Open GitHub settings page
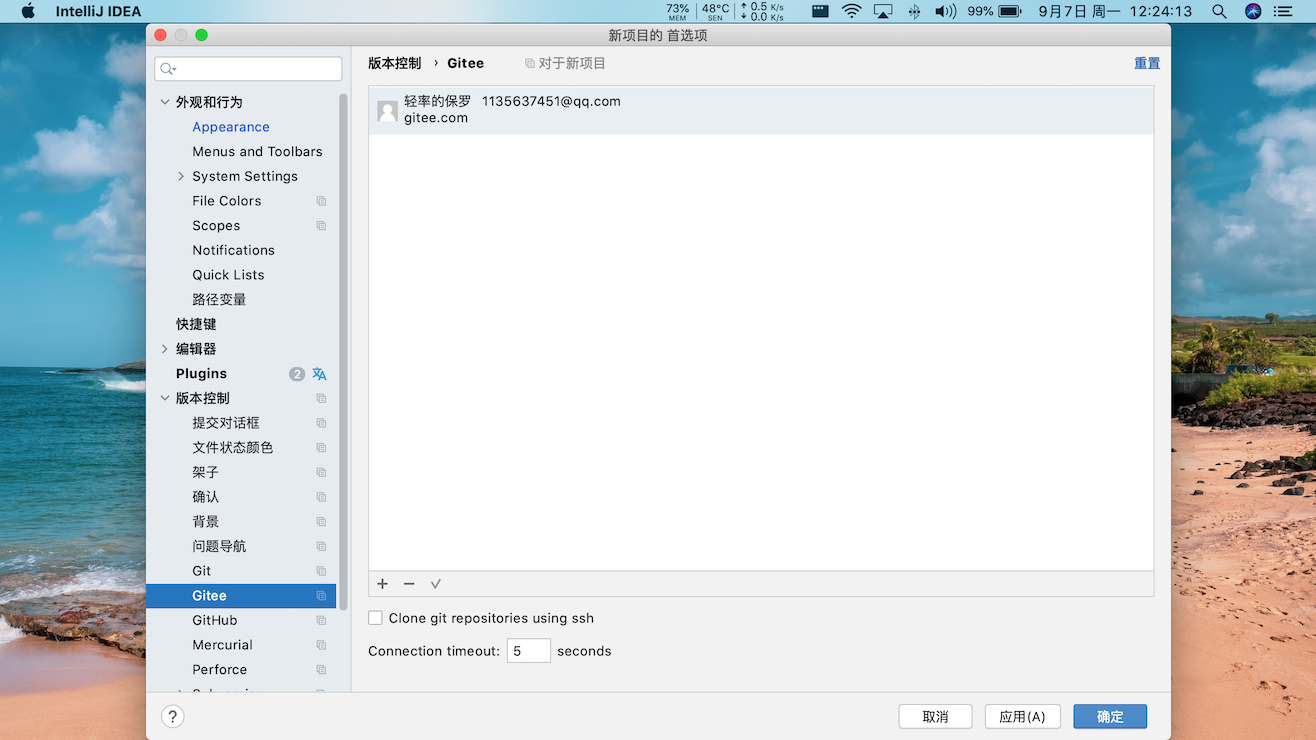The height and width of the screenshot is (740, 1316). point(215,620)
